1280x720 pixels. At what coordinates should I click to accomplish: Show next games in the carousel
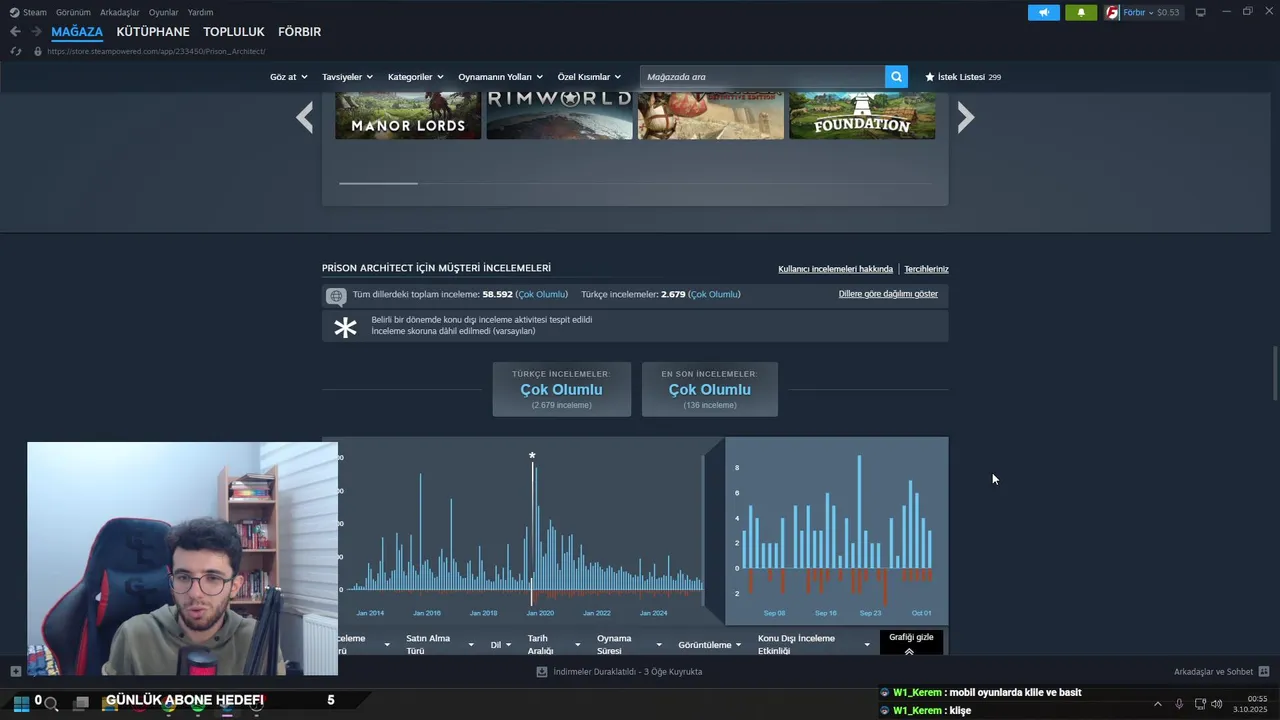pos(965,117)
